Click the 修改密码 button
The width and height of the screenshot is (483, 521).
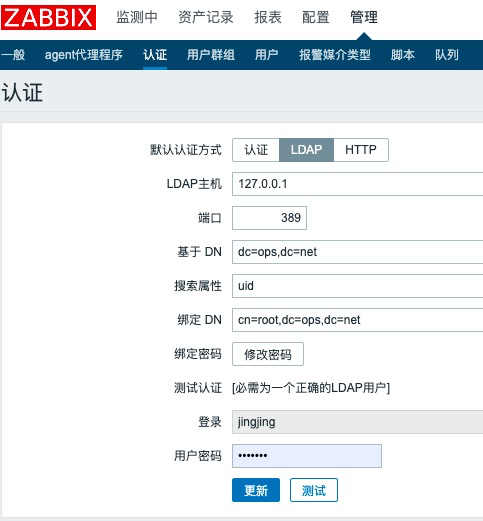point(268,354)
